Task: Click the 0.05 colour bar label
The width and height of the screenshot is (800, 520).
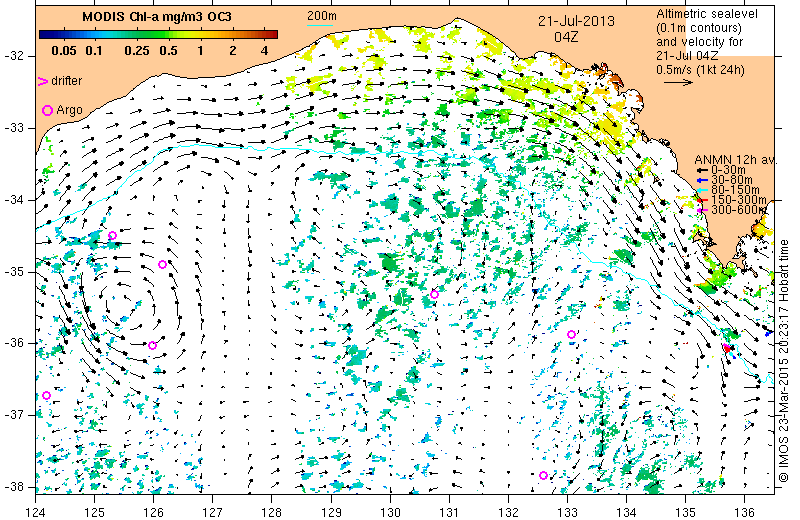Action: pos(64,51)
